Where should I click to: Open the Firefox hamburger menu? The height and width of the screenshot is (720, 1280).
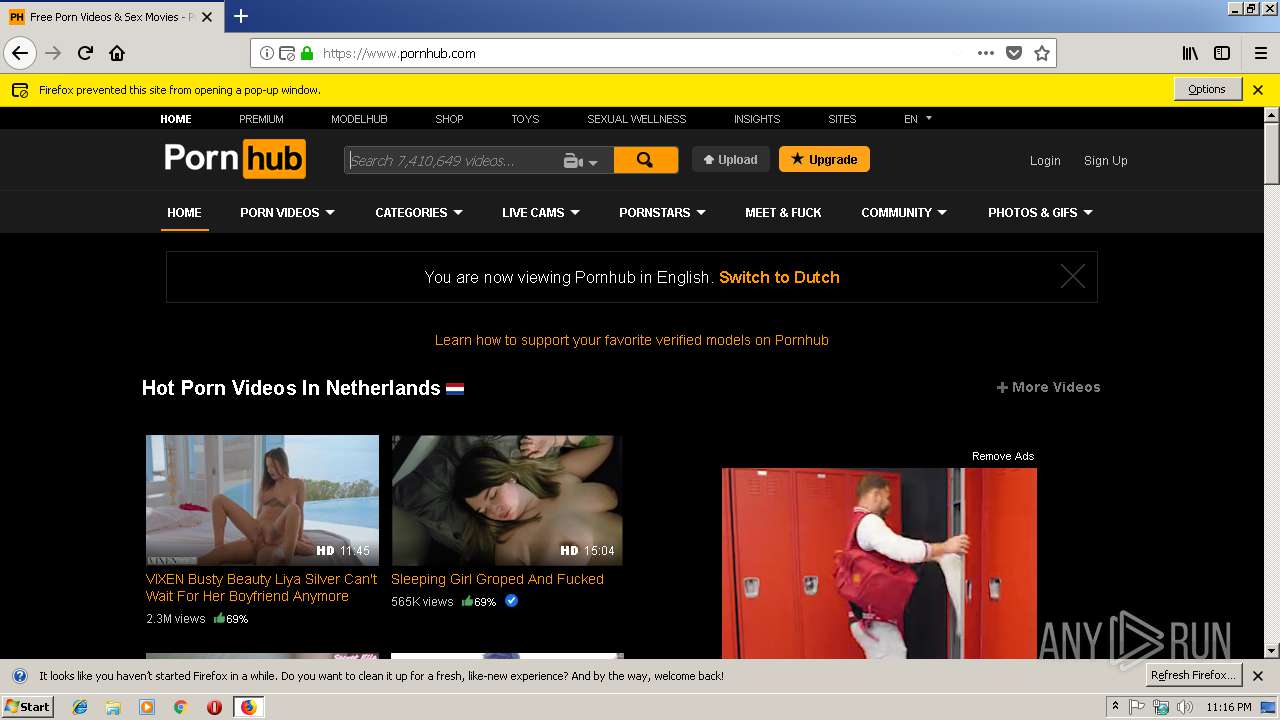[1261, 53]
